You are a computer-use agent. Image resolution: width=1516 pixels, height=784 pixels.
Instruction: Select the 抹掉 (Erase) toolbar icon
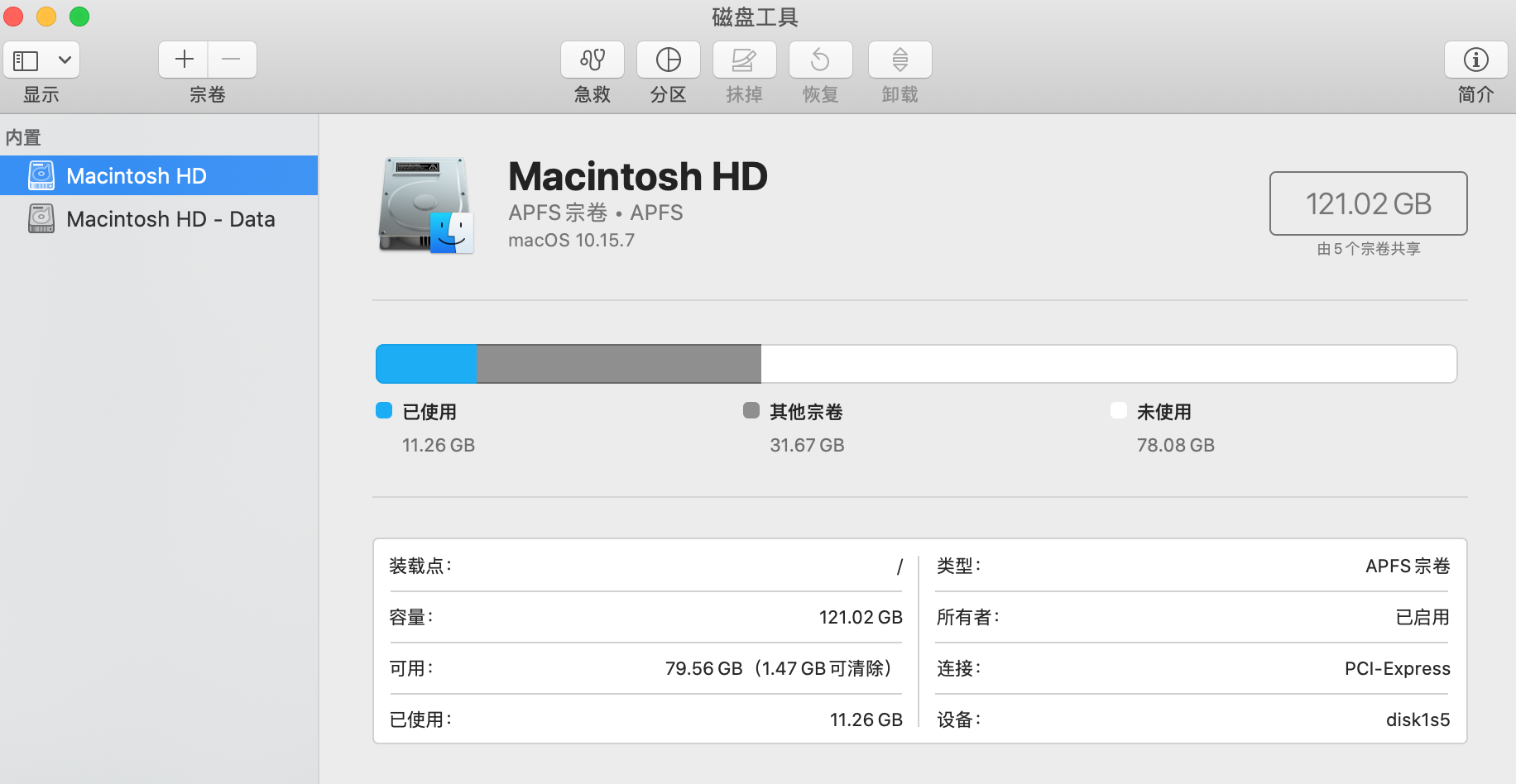point(743,60)
